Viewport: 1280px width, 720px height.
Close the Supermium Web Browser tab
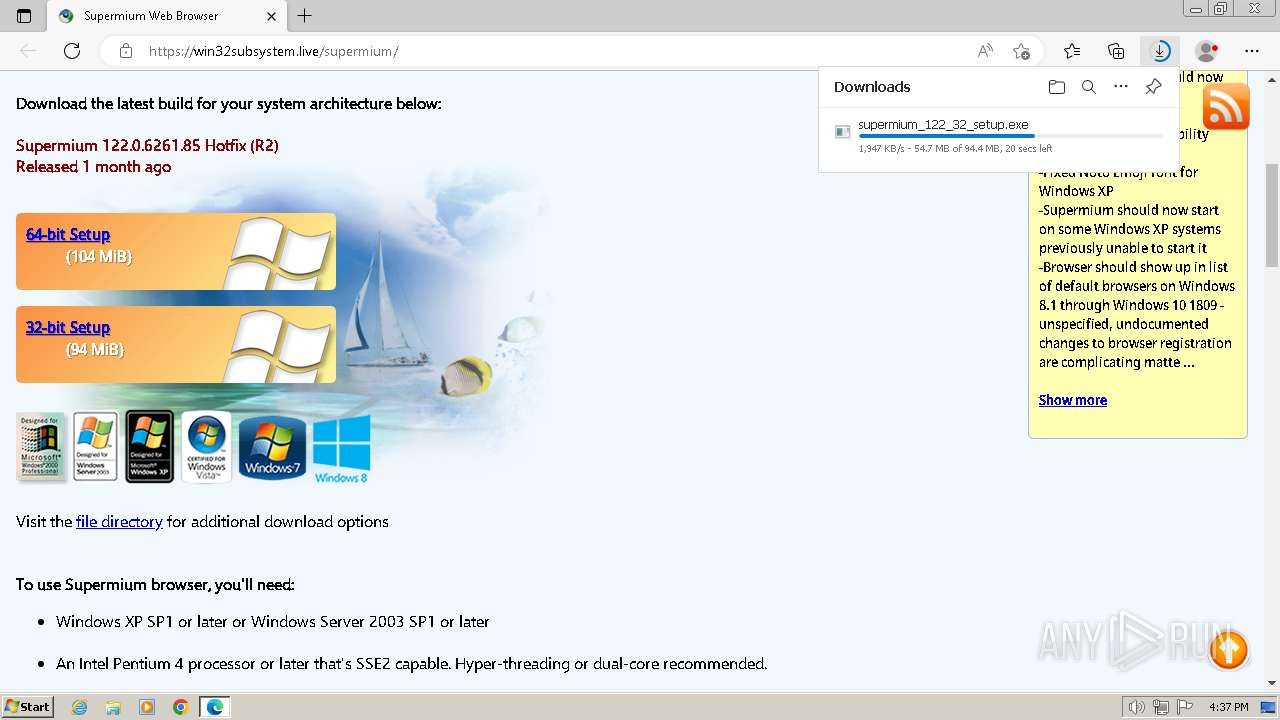272,16
